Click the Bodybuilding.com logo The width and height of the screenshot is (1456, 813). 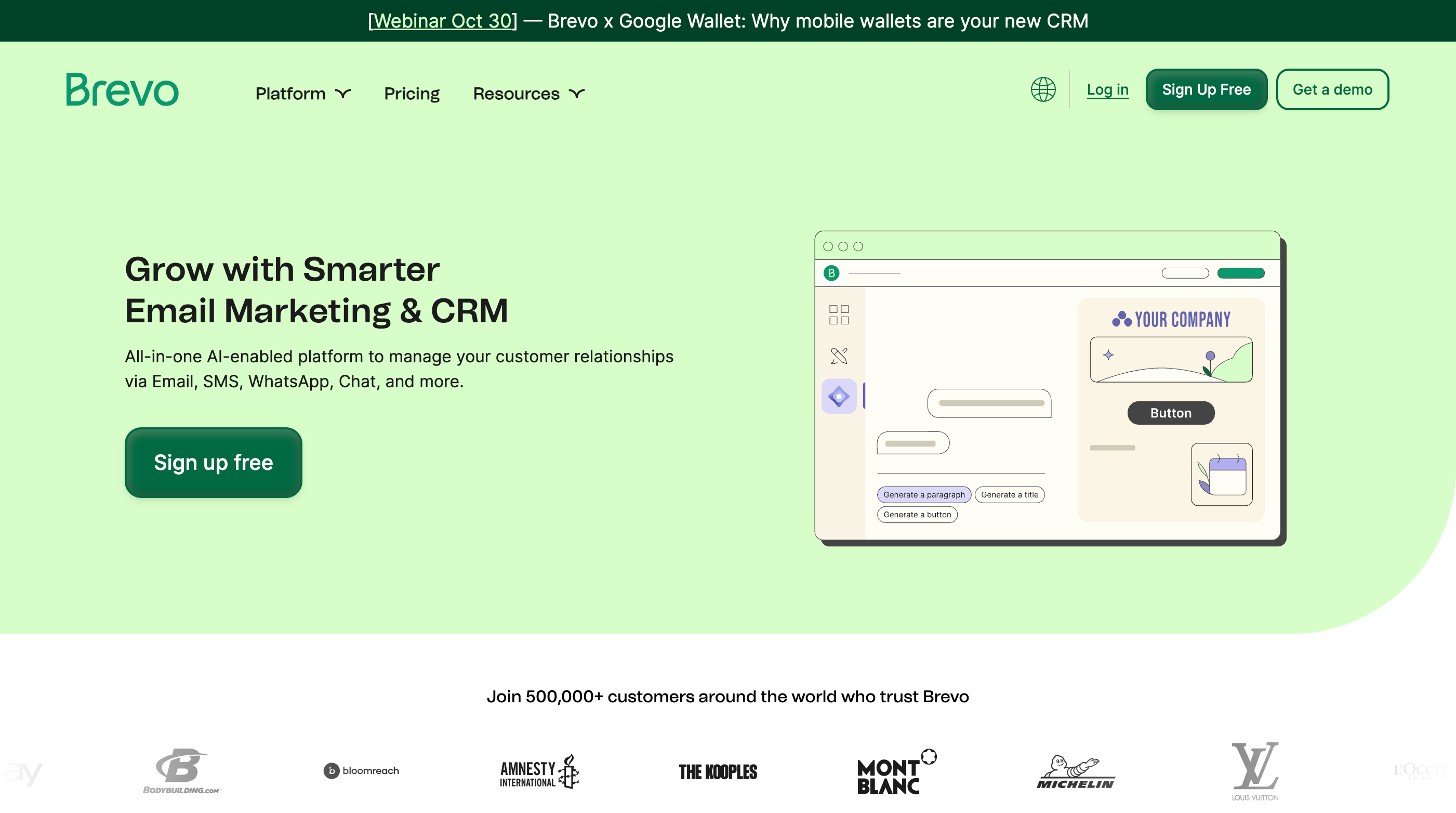pyautogui.click(x=181, y=770)
